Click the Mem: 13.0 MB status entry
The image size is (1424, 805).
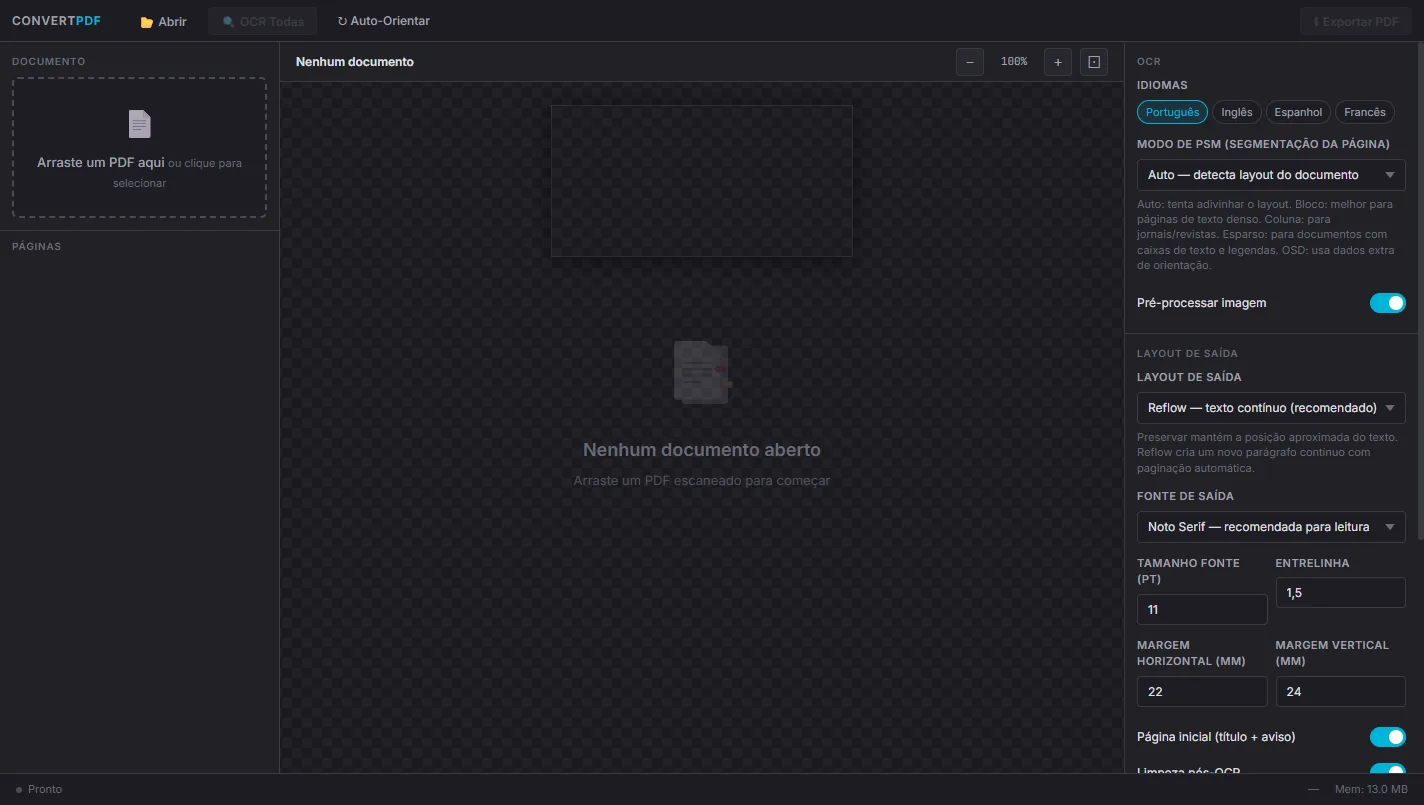click(x=1371, y=789)
